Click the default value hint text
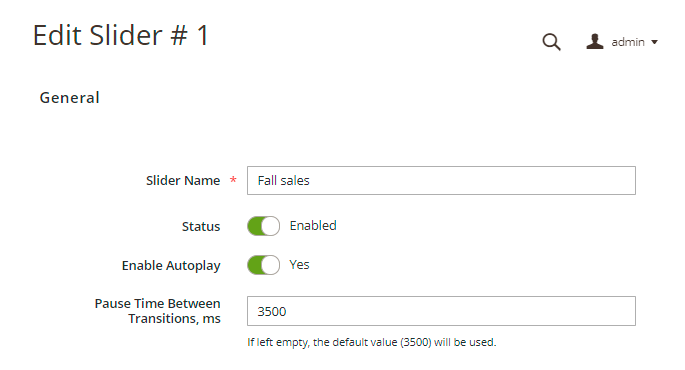This screenshot has height=370, width=685. tap(372, 342)
